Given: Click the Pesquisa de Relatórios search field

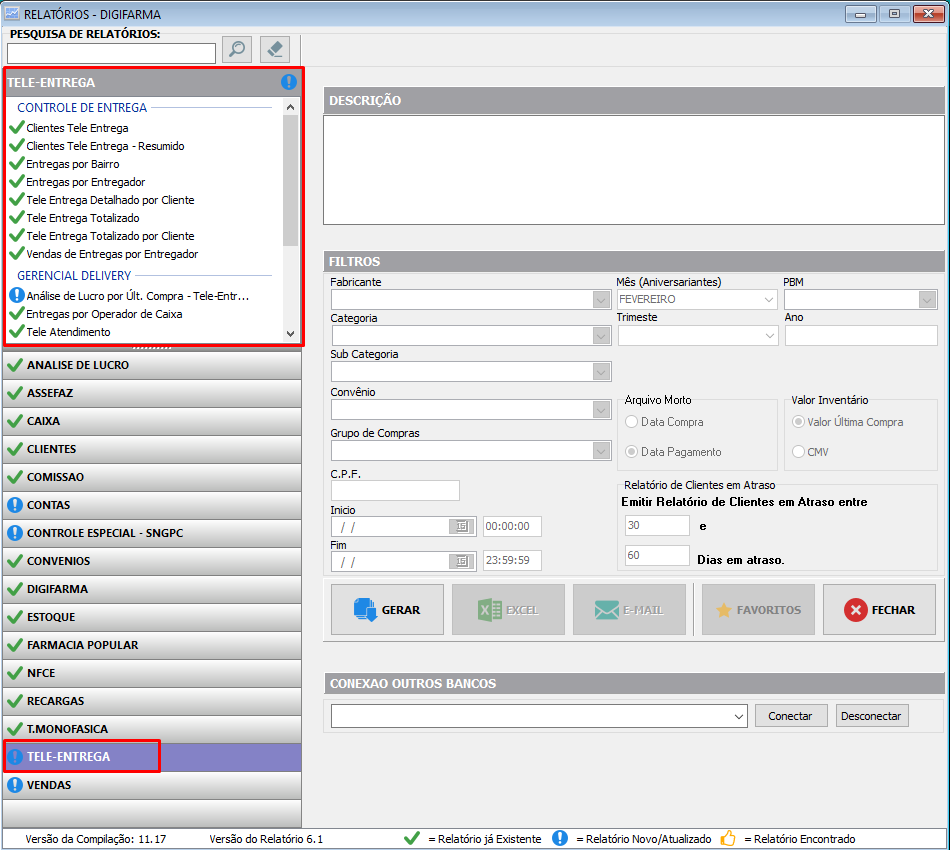Looking at the screenshot, I should point(111,53).
